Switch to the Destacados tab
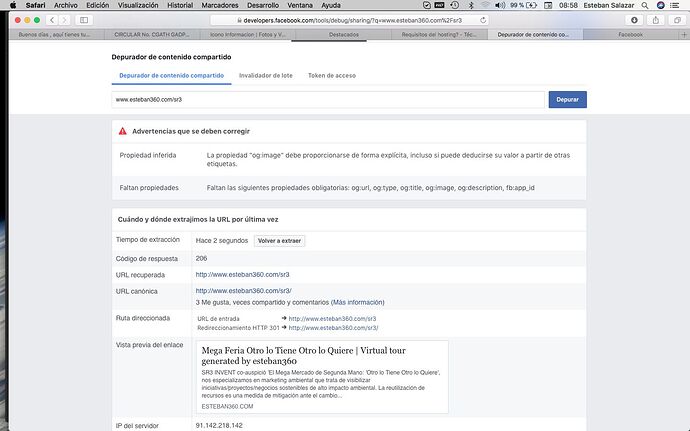Image resolution: width=690 pixels, height=431 pixels. (x=344, y=34)
